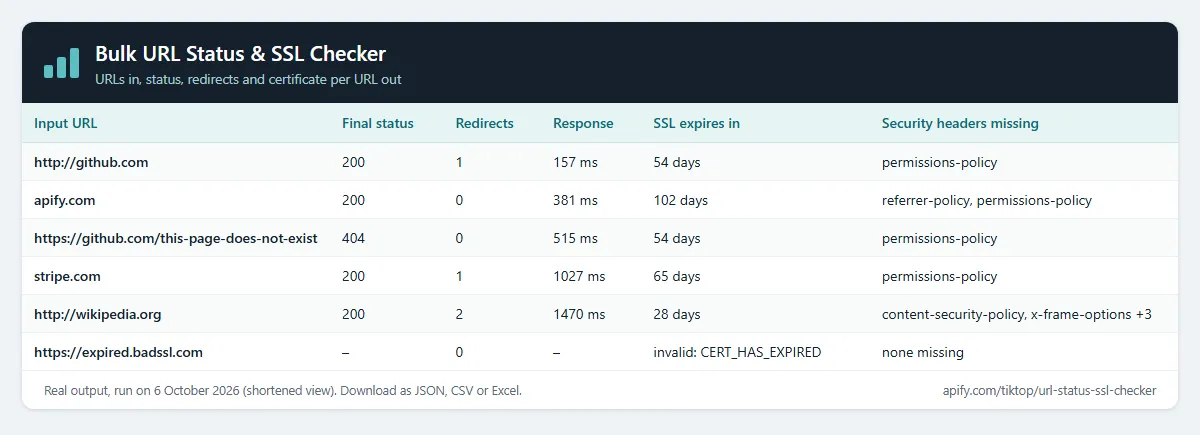The height and width of the screenshot is (435, 1200).
Task: Click the stripe.com permissions-policy cell
Action: (x=940, y=276)
